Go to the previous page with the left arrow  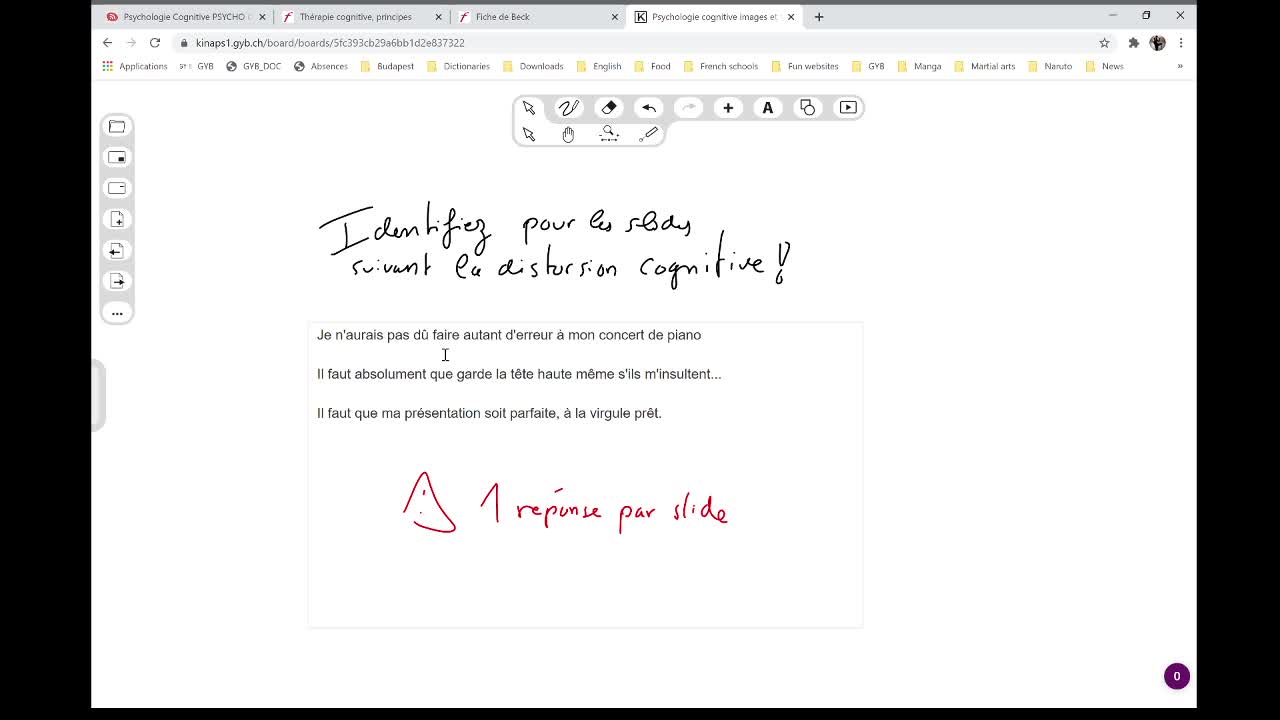[x=117, y=250]
